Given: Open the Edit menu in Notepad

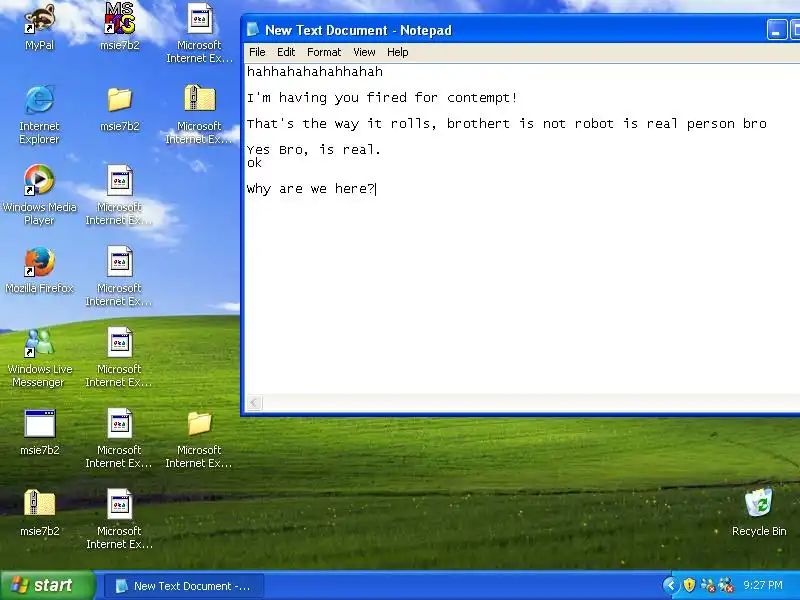Looking at the screenshot, I should (286, 52).
